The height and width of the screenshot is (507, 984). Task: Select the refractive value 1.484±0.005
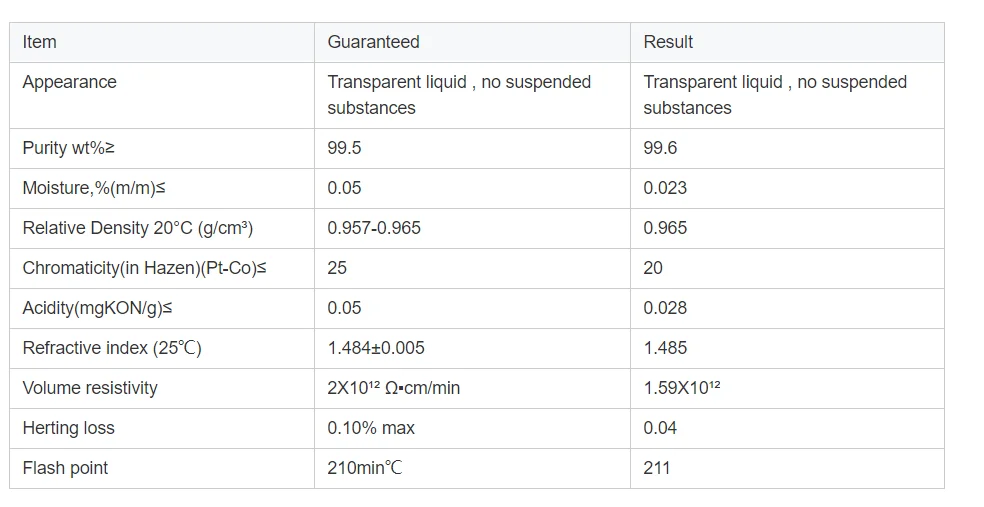point(376,348)
